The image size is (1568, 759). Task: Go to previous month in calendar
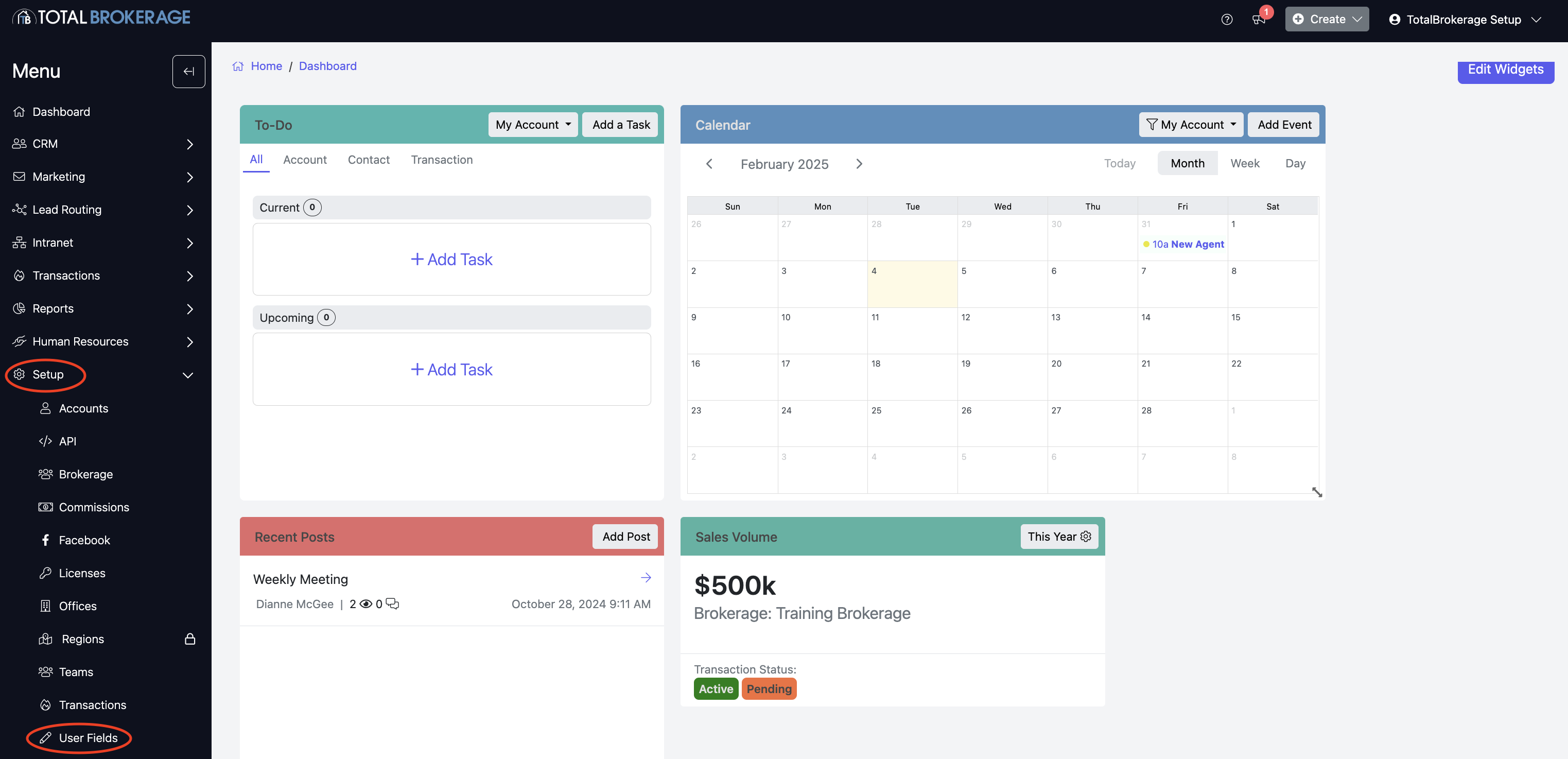pyautogui.click(x=709, y=164)
